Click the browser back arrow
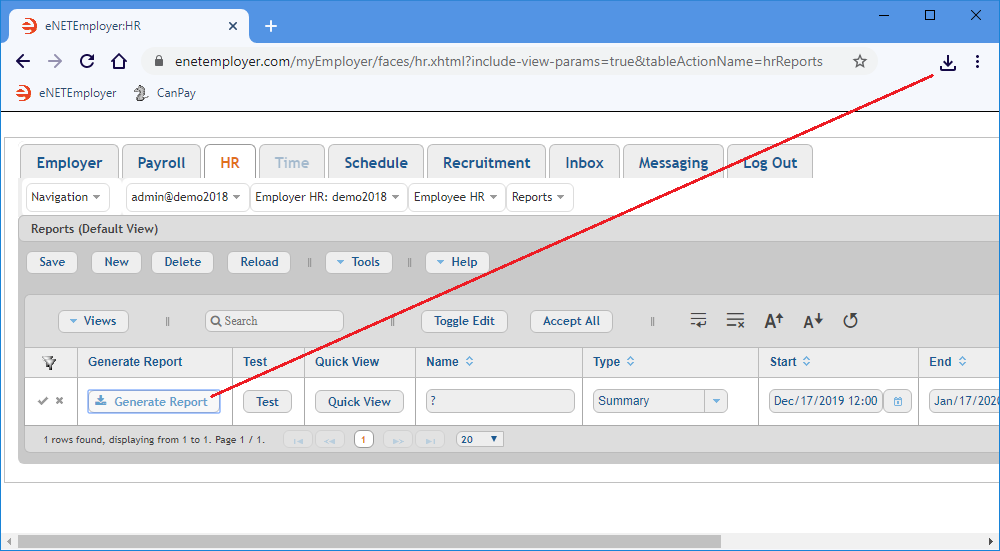1000x551 pixels. click(23, 61)
